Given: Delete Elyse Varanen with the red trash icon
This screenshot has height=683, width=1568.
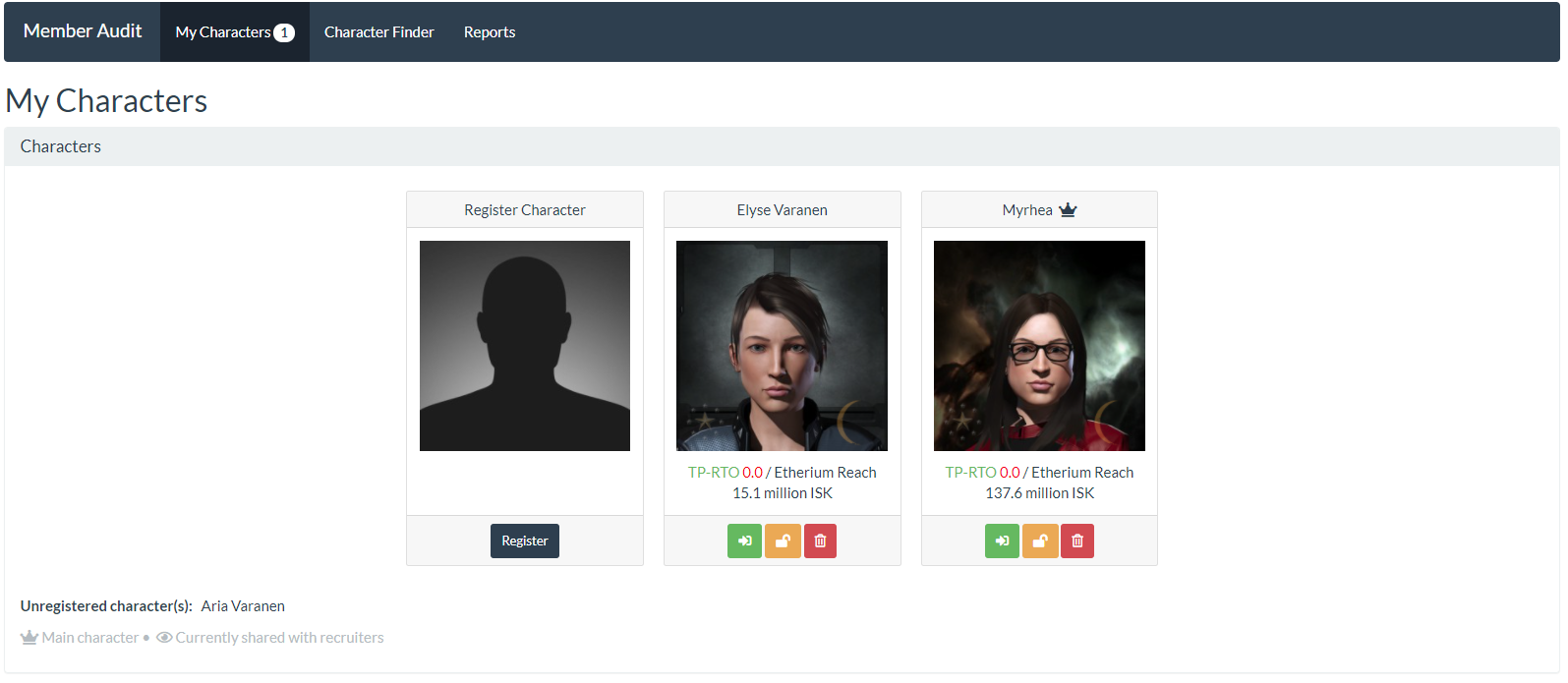Looking at the screenshot, I should tap(820, 541).
